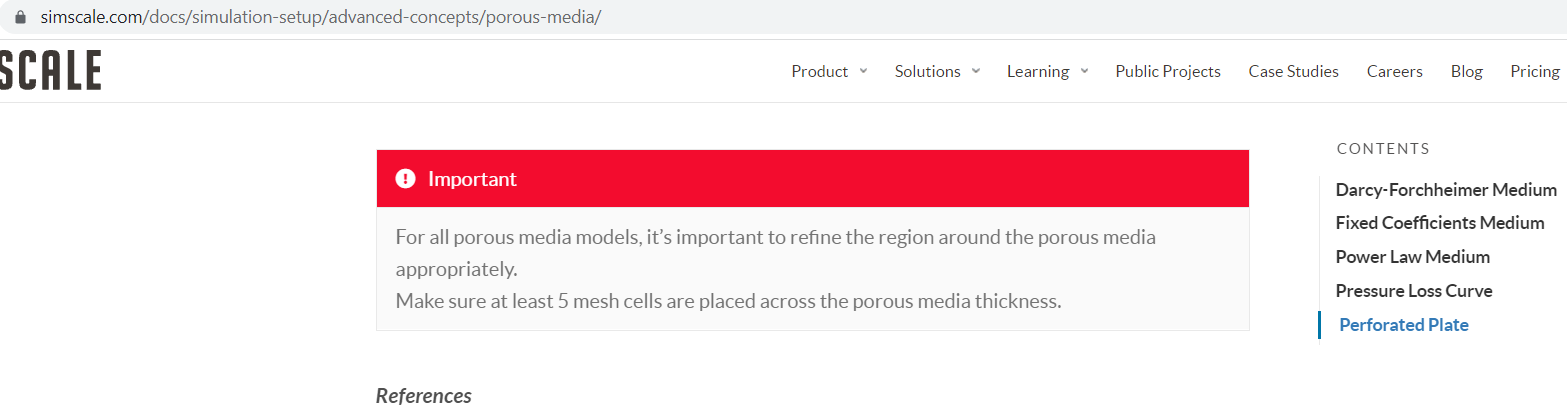
Task: Click the CONTENTS sidebar heading
Action: click(x=1382, y=149)
